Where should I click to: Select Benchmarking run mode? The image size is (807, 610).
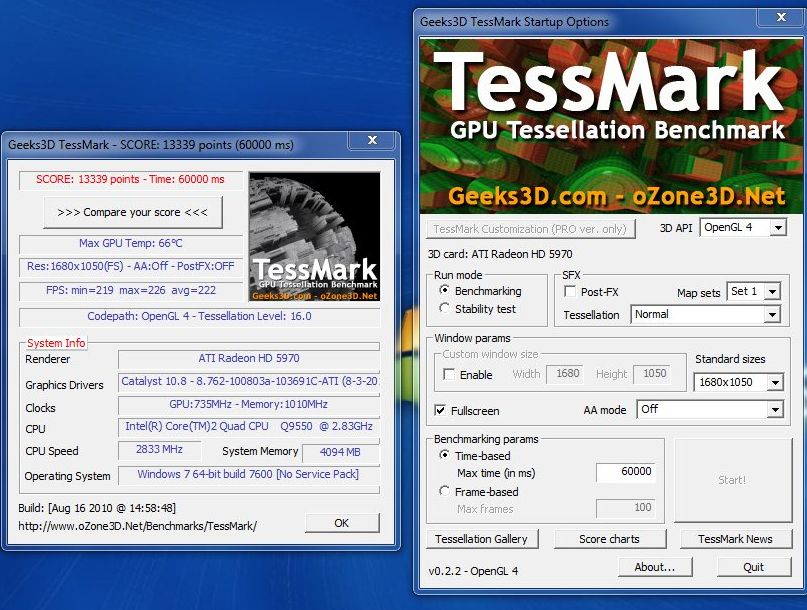click(444, 290)
